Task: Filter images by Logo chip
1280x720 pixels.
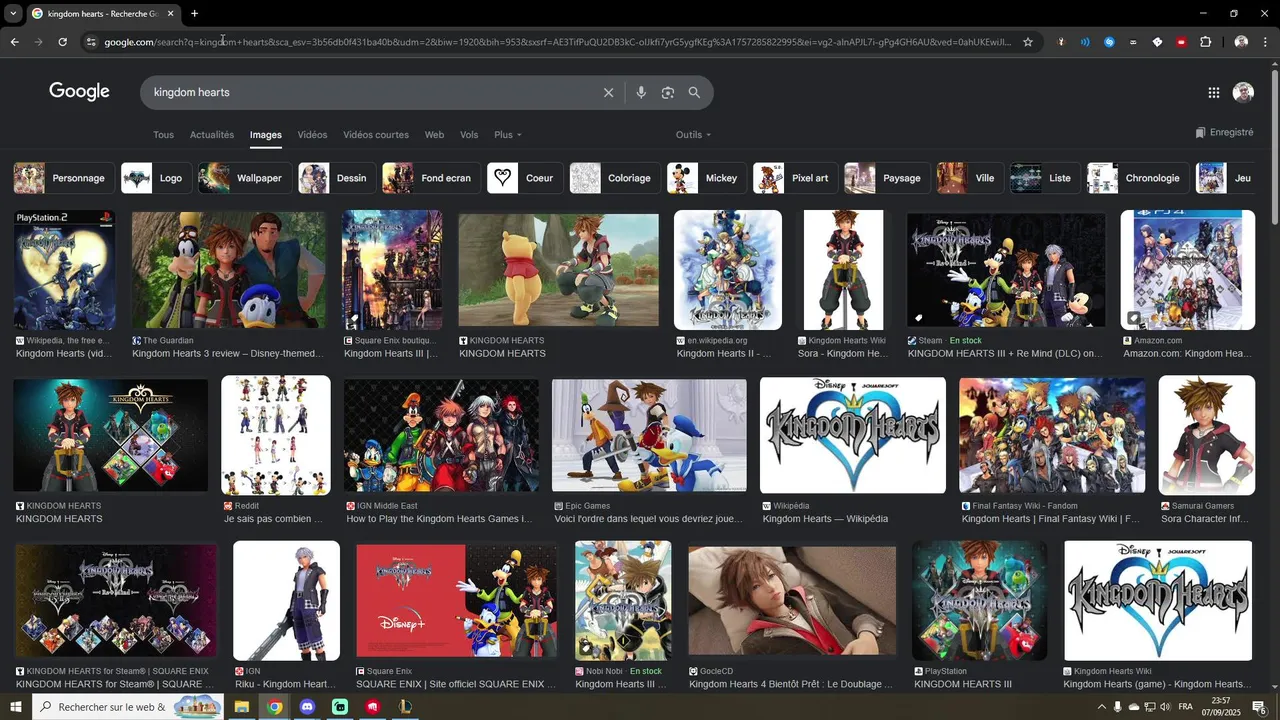Action: point(155,178)
